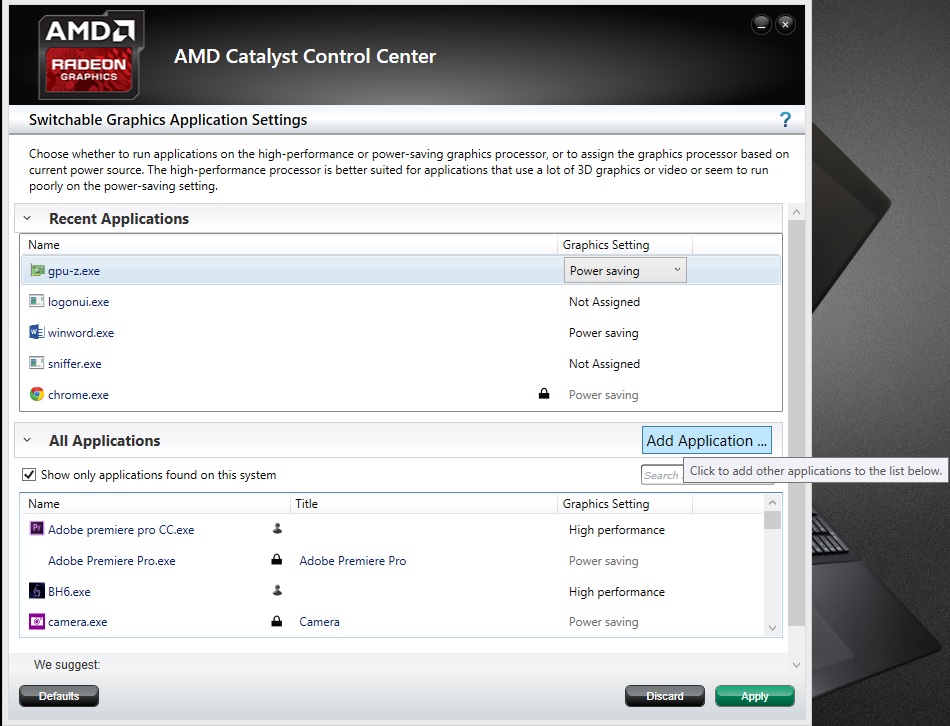Select the chrome.exe row

(401, 394)
